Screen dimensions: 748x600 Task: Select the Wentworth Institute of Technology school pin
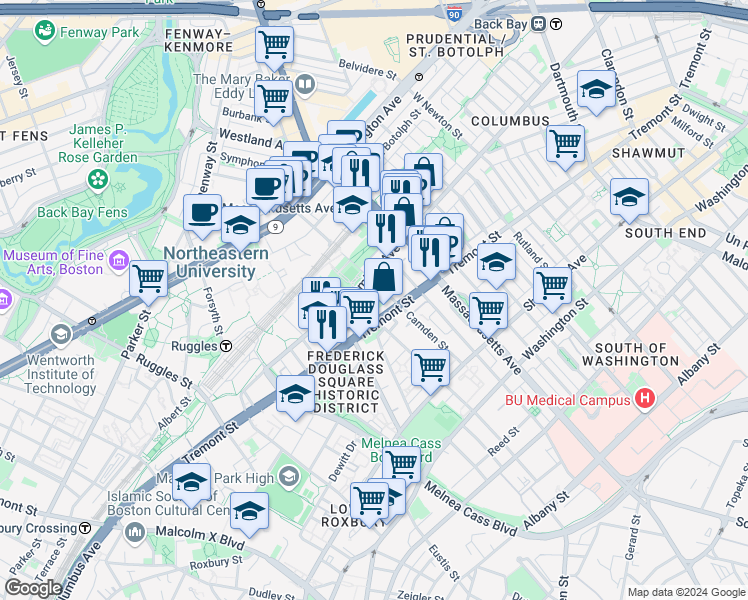61,335
